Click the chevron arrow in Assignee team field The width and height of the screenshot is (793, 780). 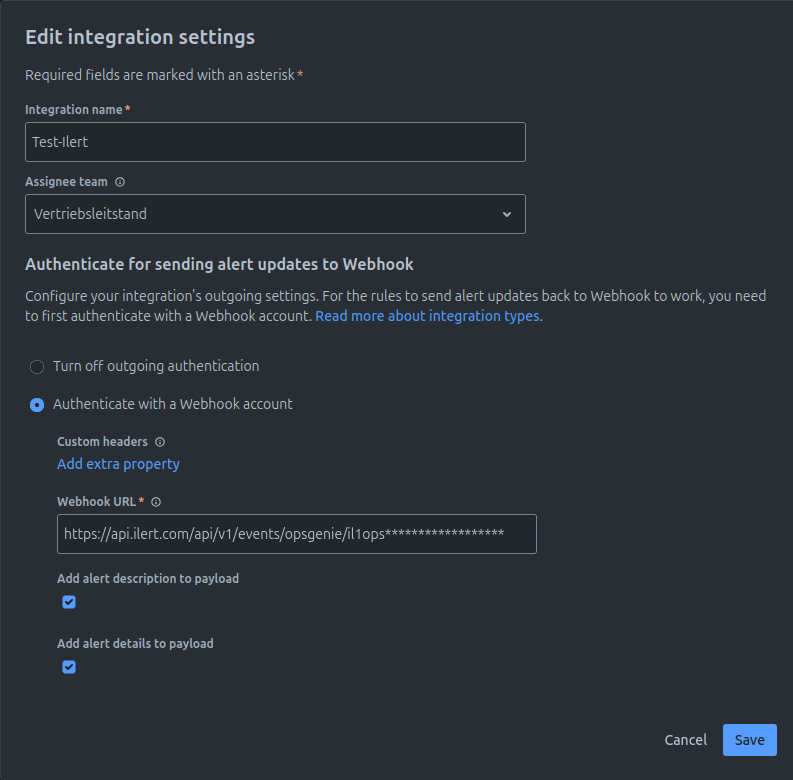(x=506, y=214)
